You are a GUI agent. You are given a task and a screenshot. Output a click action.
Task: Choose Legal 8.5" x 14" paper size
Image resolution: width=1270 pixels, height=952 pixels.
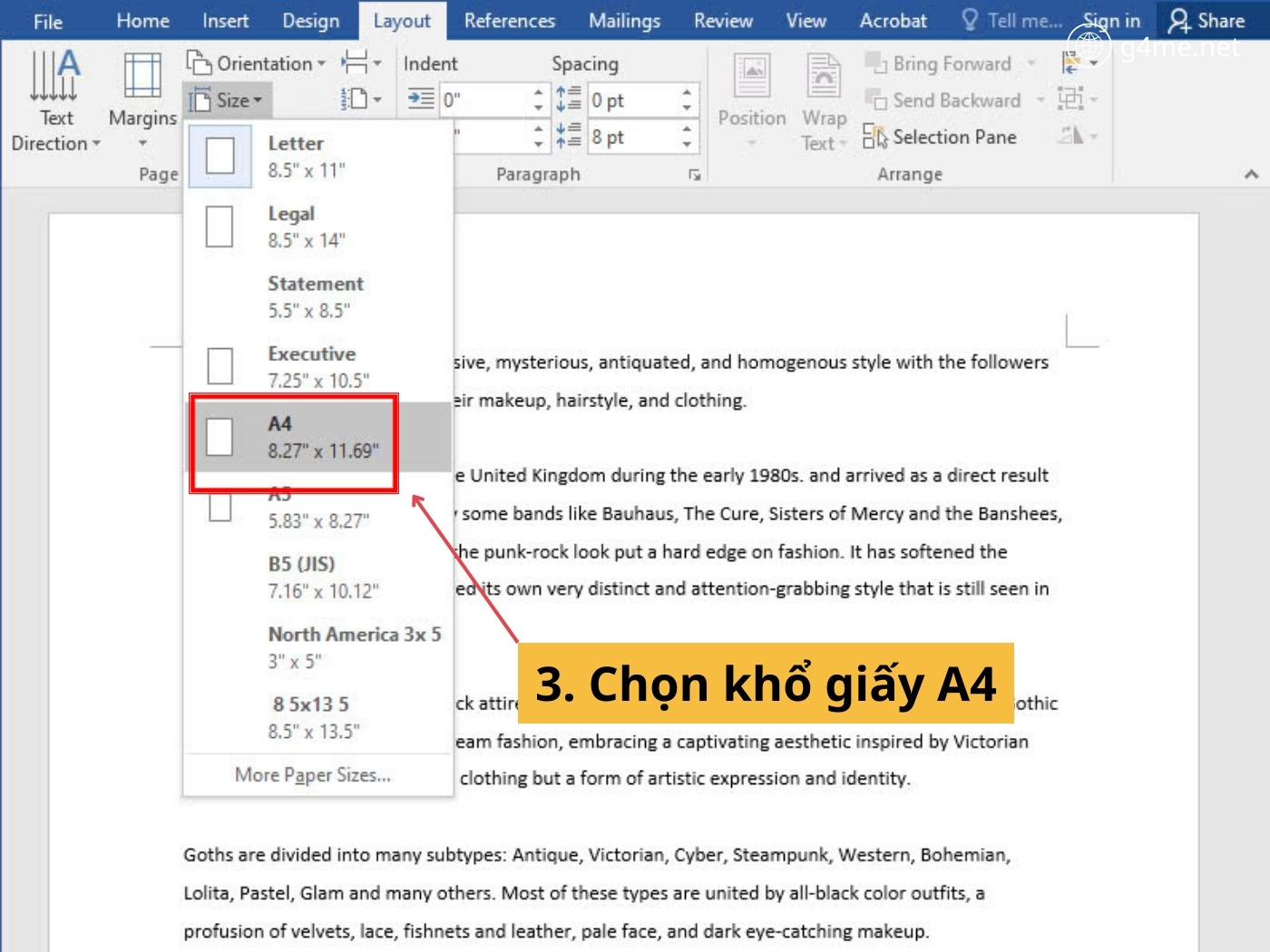point(318,227)
